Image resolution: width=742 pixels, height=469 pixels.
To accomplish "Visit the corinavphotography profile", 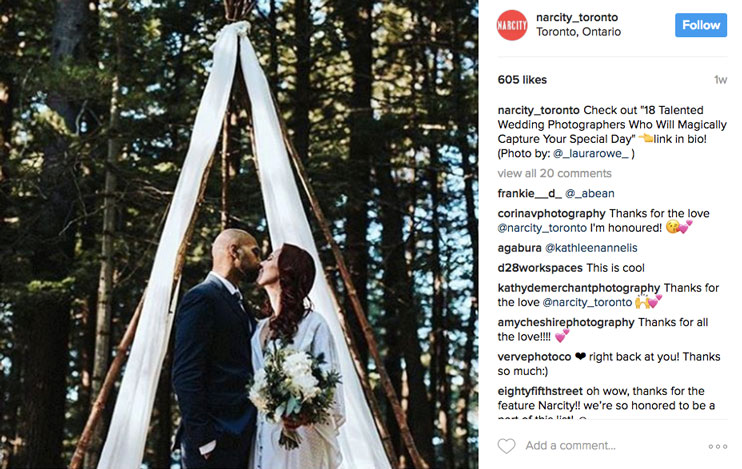I will (551, 213).
